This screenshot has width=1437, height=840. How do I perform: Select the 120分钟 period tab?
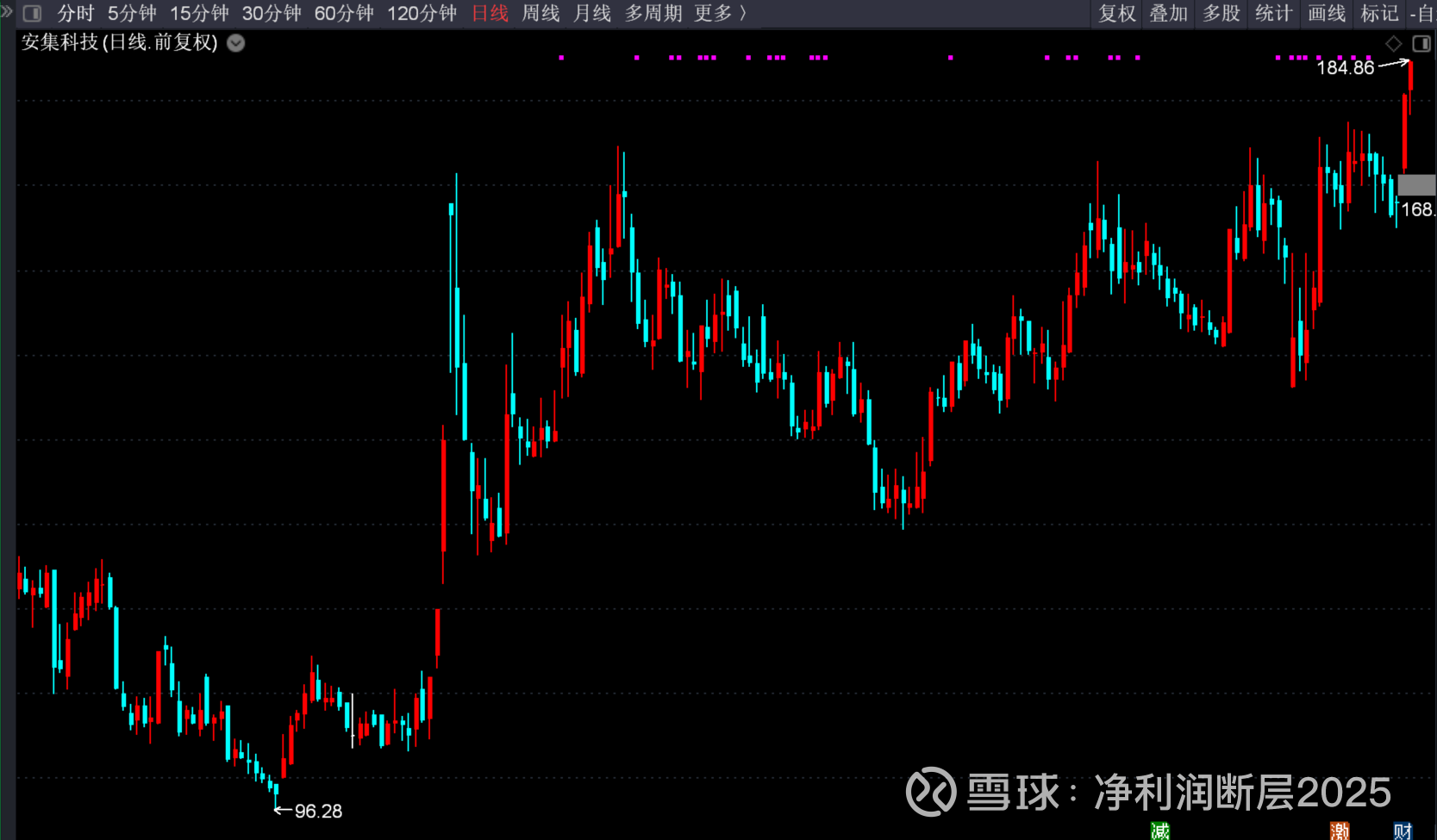tap(422, 14)
